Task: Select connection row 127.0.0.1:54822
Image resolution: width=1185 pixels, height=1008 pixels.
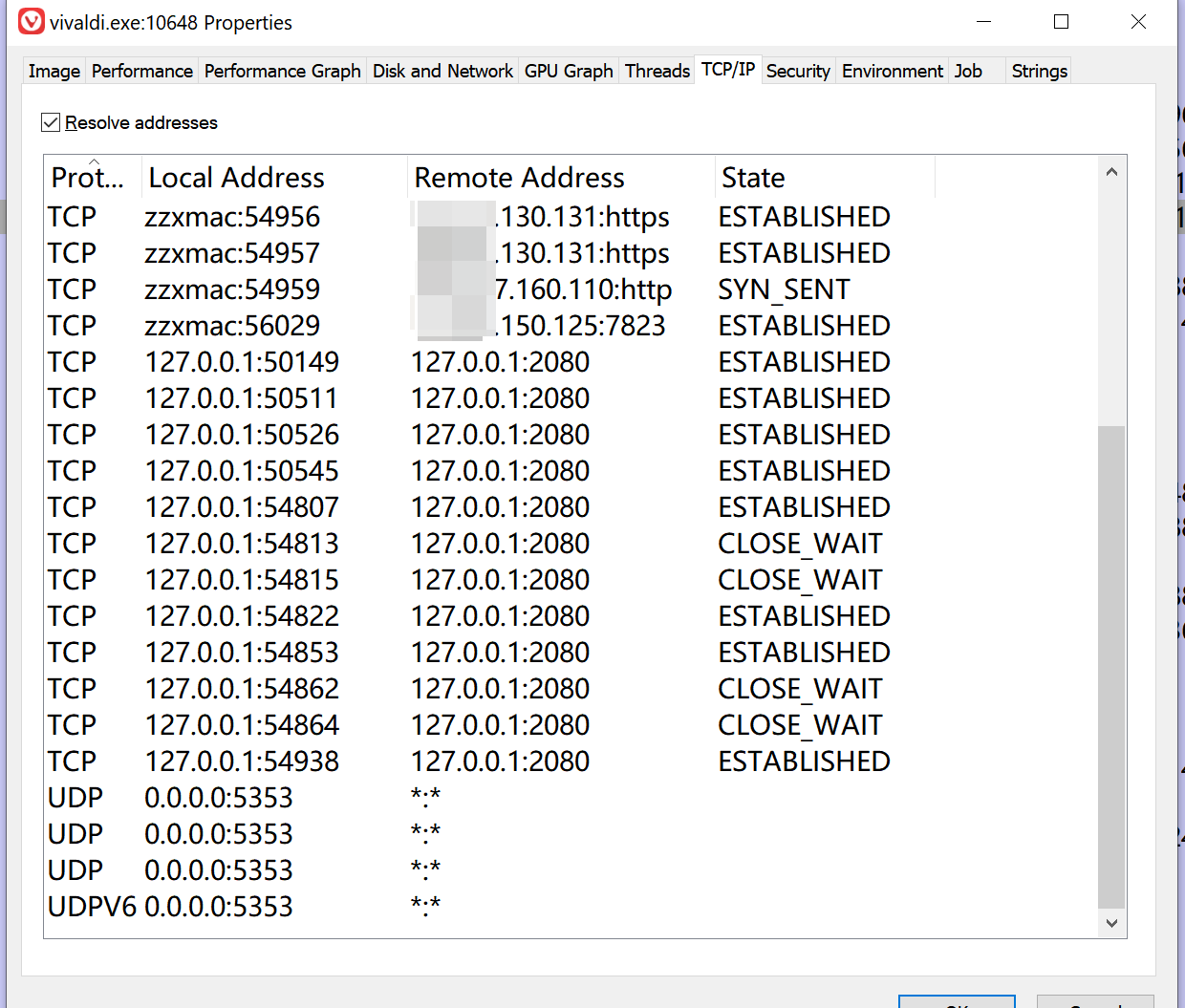Action: pyautogui.click(x=571, y=616)
